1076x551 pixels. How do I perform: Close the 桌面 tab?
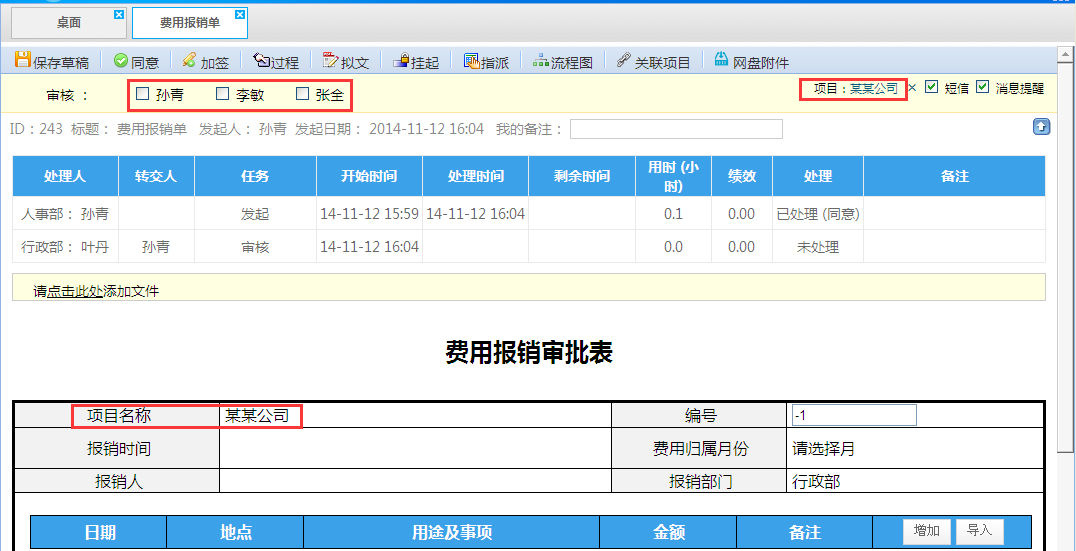[x=119, y=14]
